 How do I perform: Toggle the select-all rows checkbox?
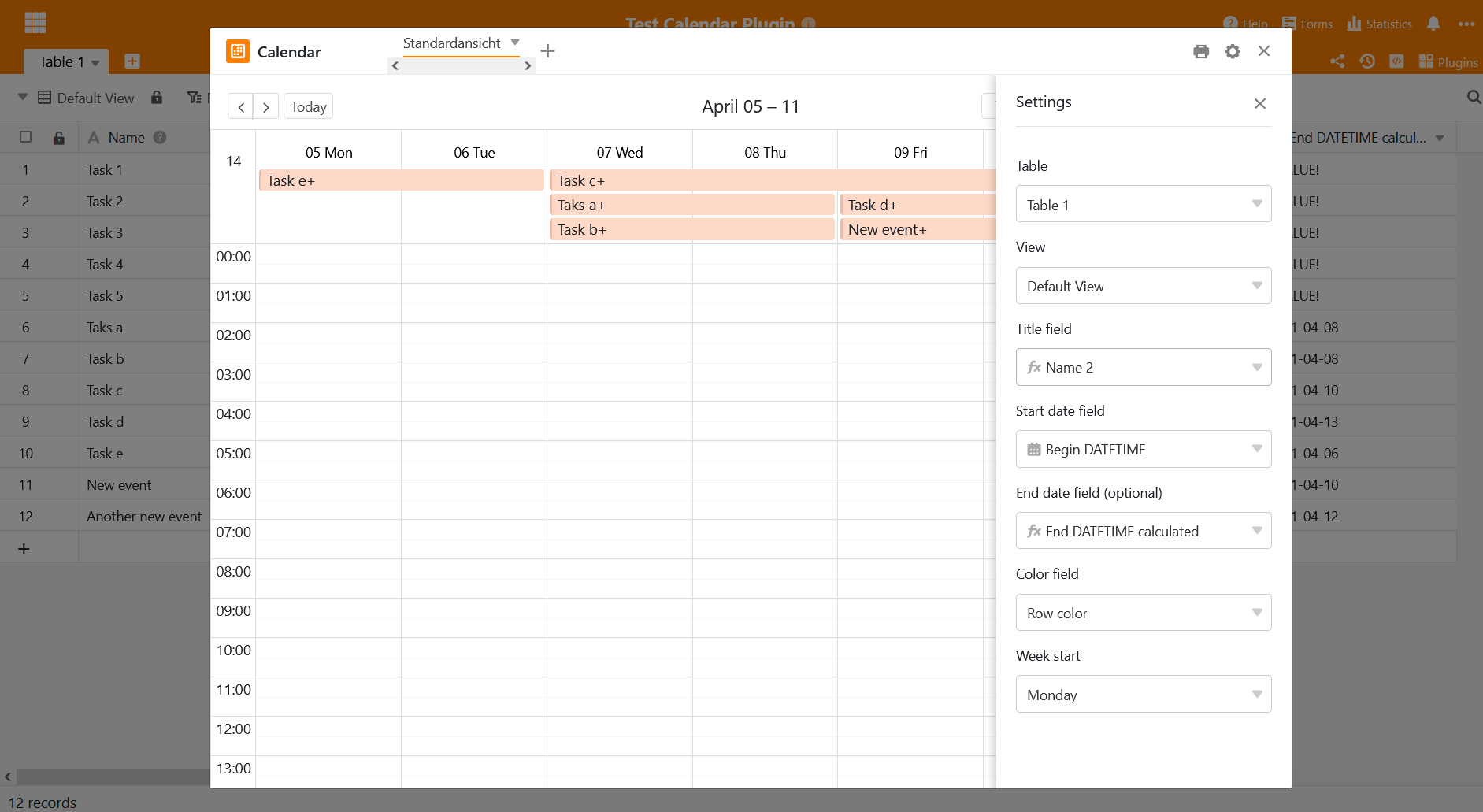(26, 137)
